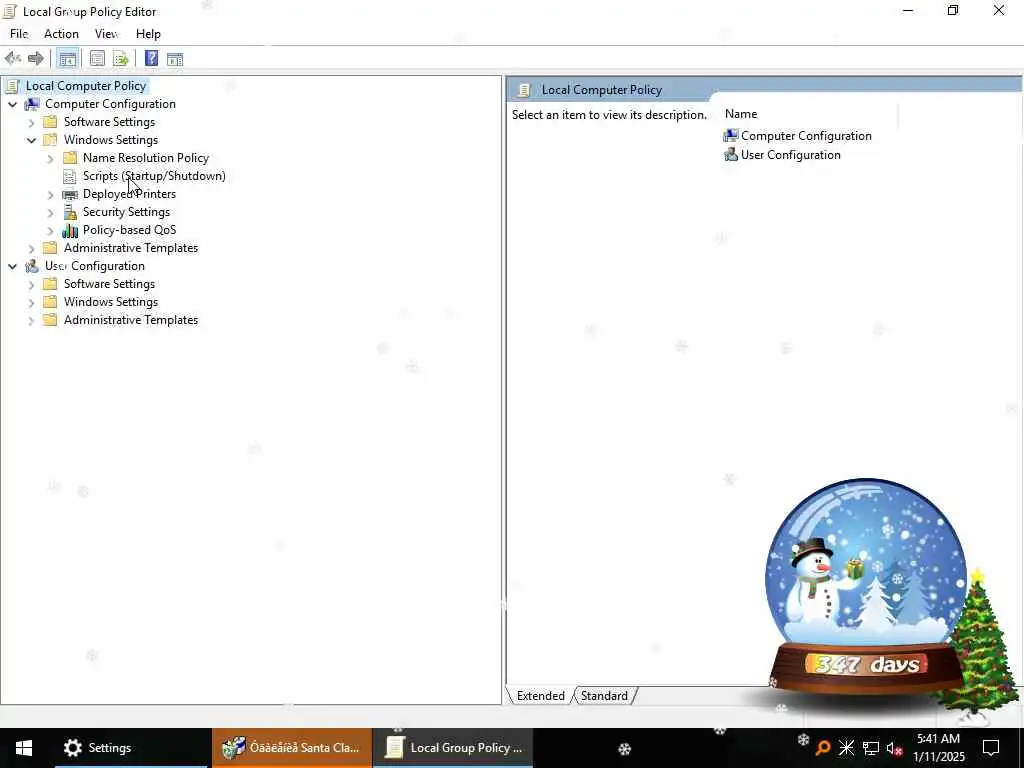Click the Forward arrow toolbar icon
Viewport: 1024px width, 768px height.
click(35, 59)
